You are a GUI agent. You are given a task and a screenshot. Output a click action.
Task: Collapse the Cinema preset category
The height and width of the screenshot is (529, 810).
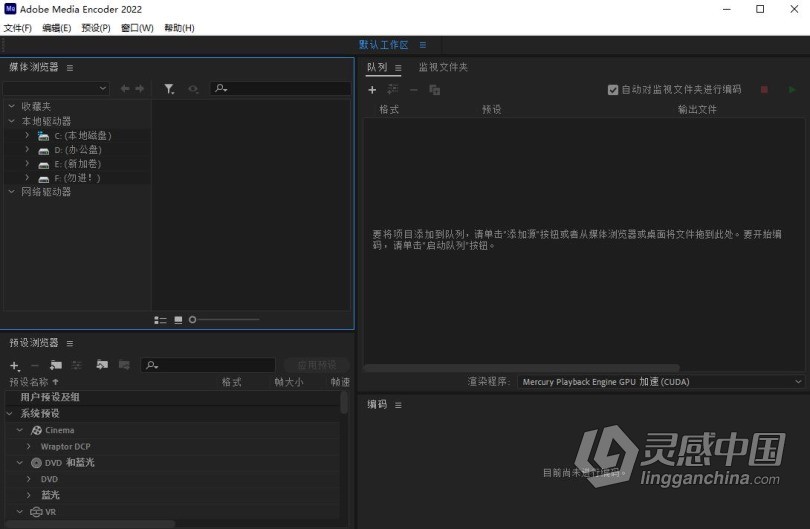point(20,430)
